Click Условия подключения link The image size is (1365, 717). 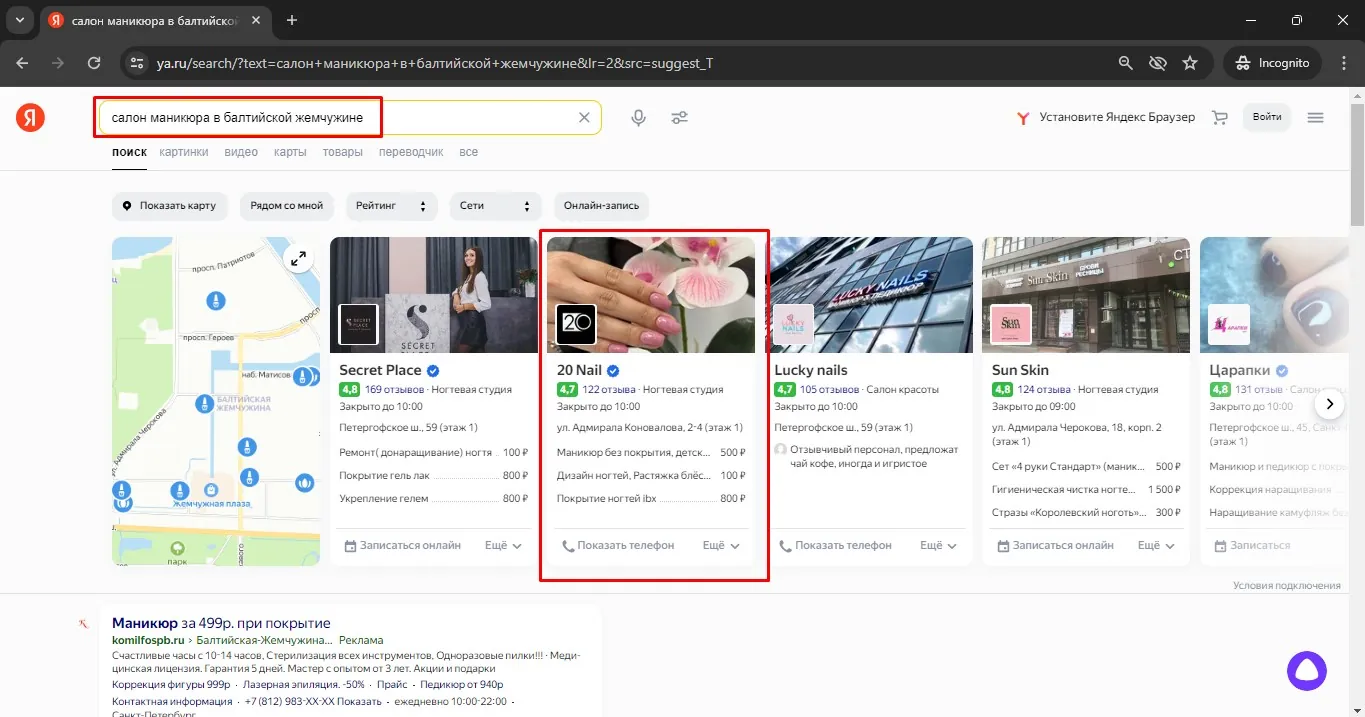(1286, 586)
